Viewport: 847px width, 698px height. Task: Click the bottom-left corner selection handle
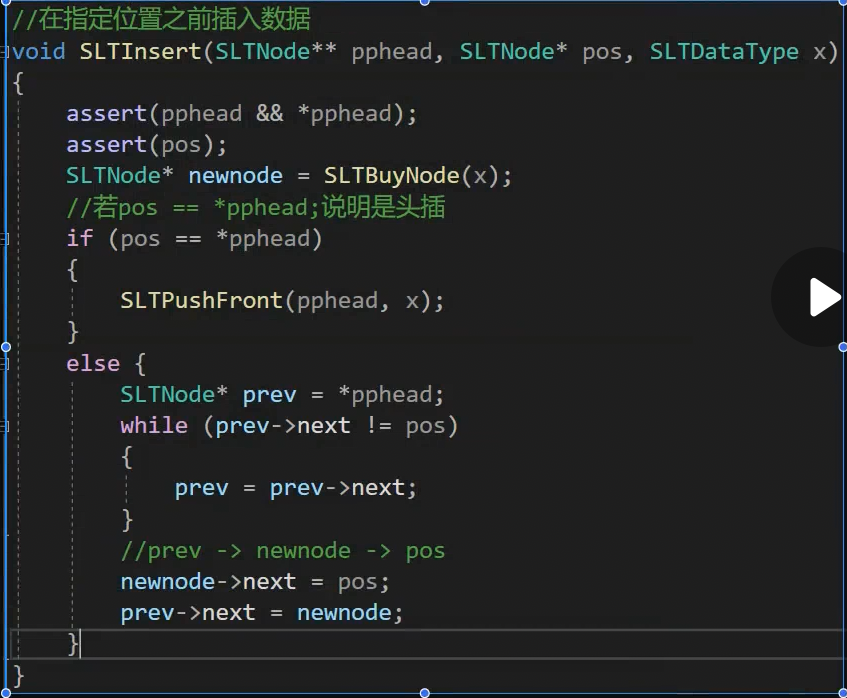point(6,693)
